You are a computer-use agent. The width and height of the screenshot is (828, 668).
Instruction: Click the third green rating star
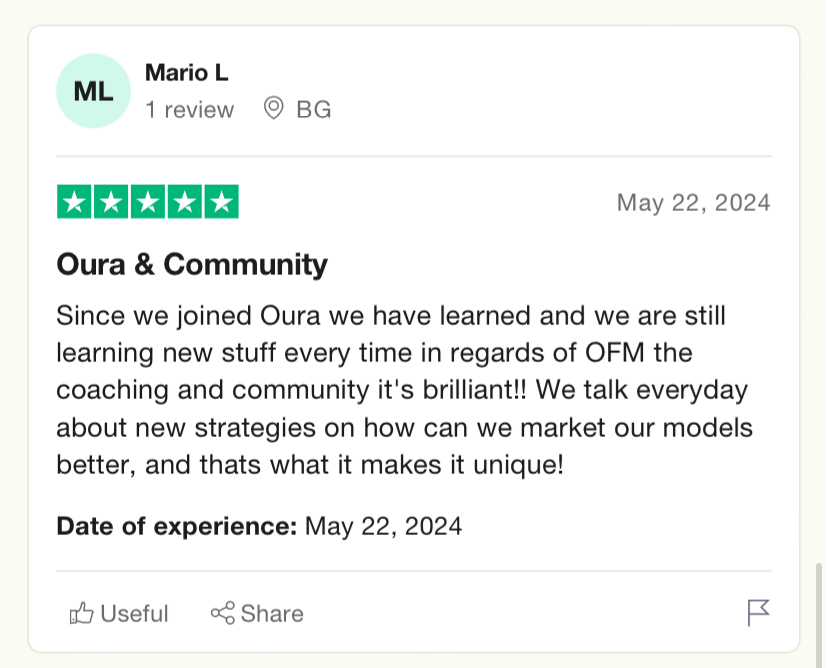(148, 202)
